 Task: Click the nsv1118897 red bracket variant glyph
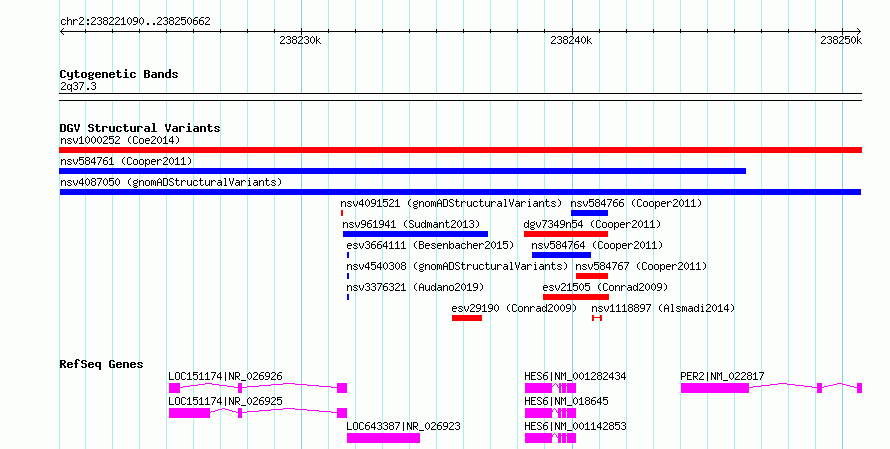pyautogui.click(x=597, y=318)
